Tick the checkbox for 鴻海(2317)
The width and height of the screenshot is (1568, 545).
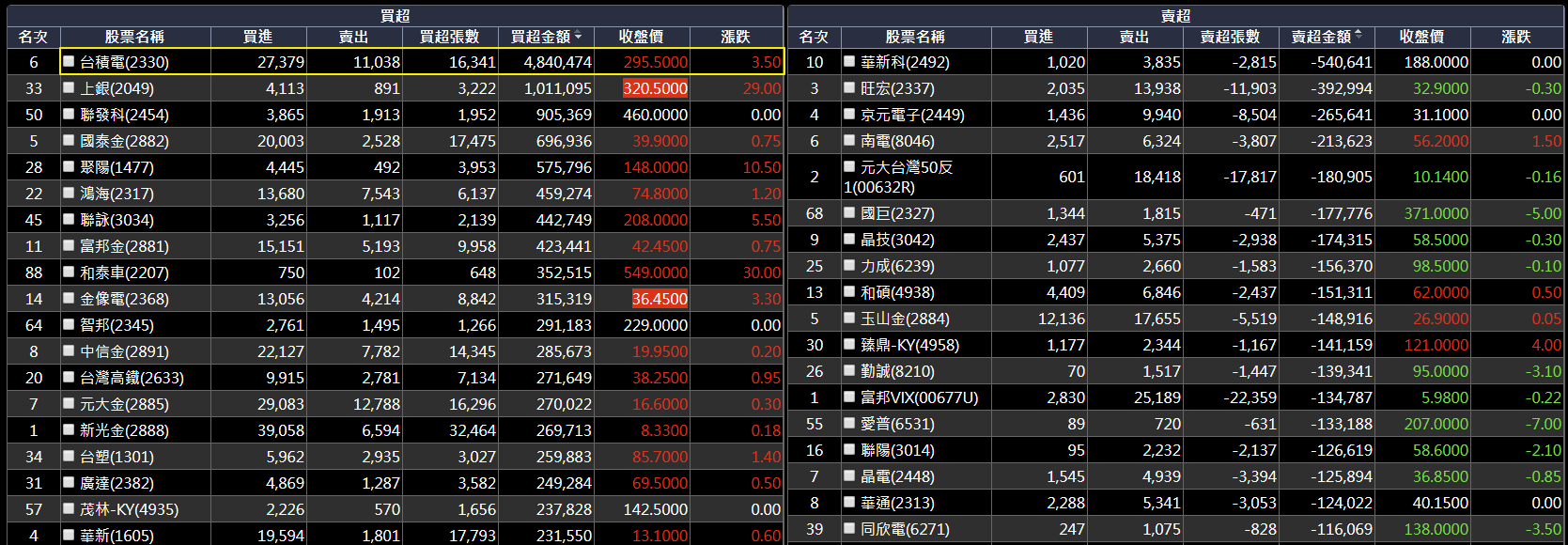[x=69, y=193]
